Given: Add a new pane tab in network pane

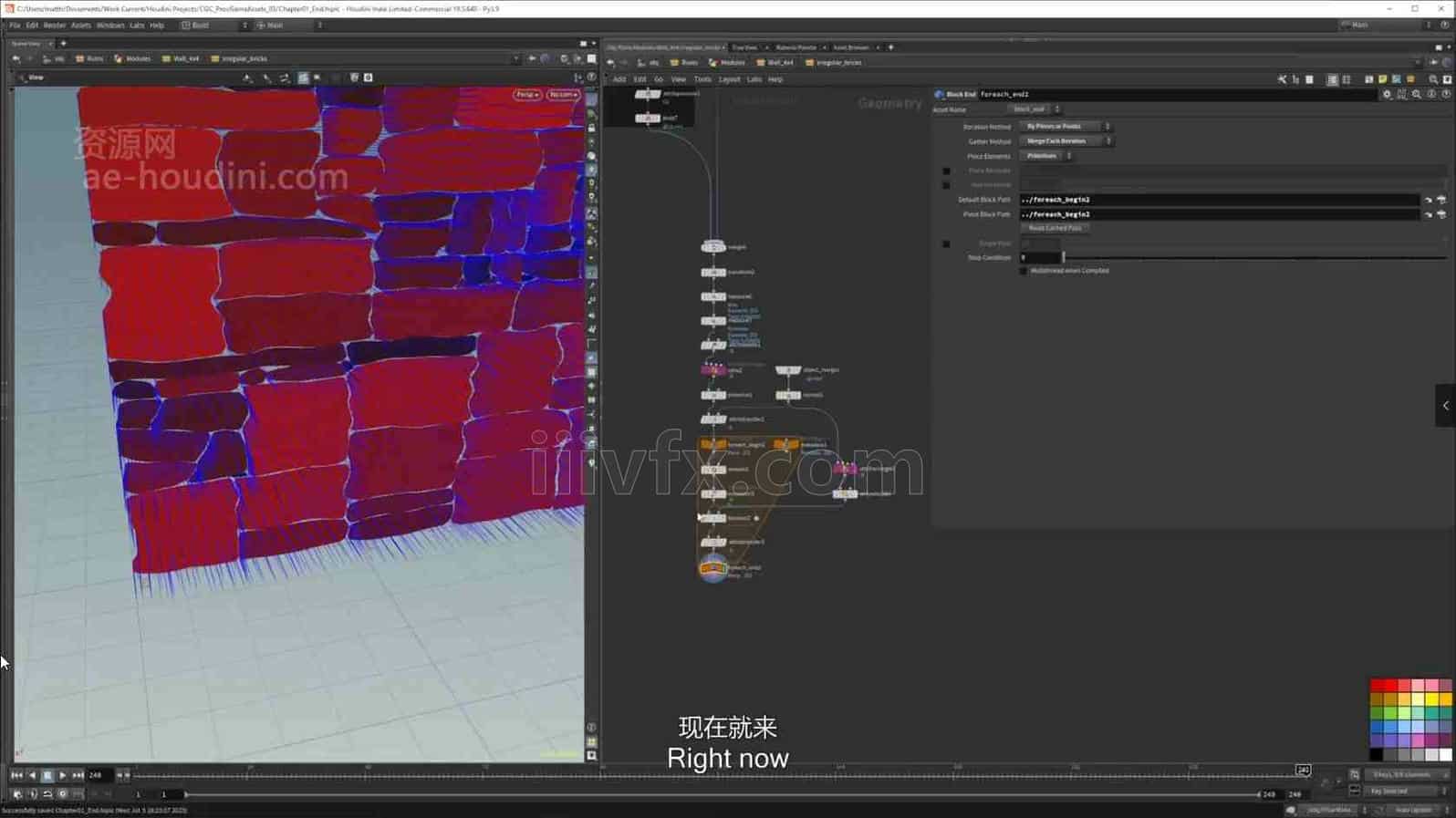Looking at the screenshot, I should pos(891,47).
